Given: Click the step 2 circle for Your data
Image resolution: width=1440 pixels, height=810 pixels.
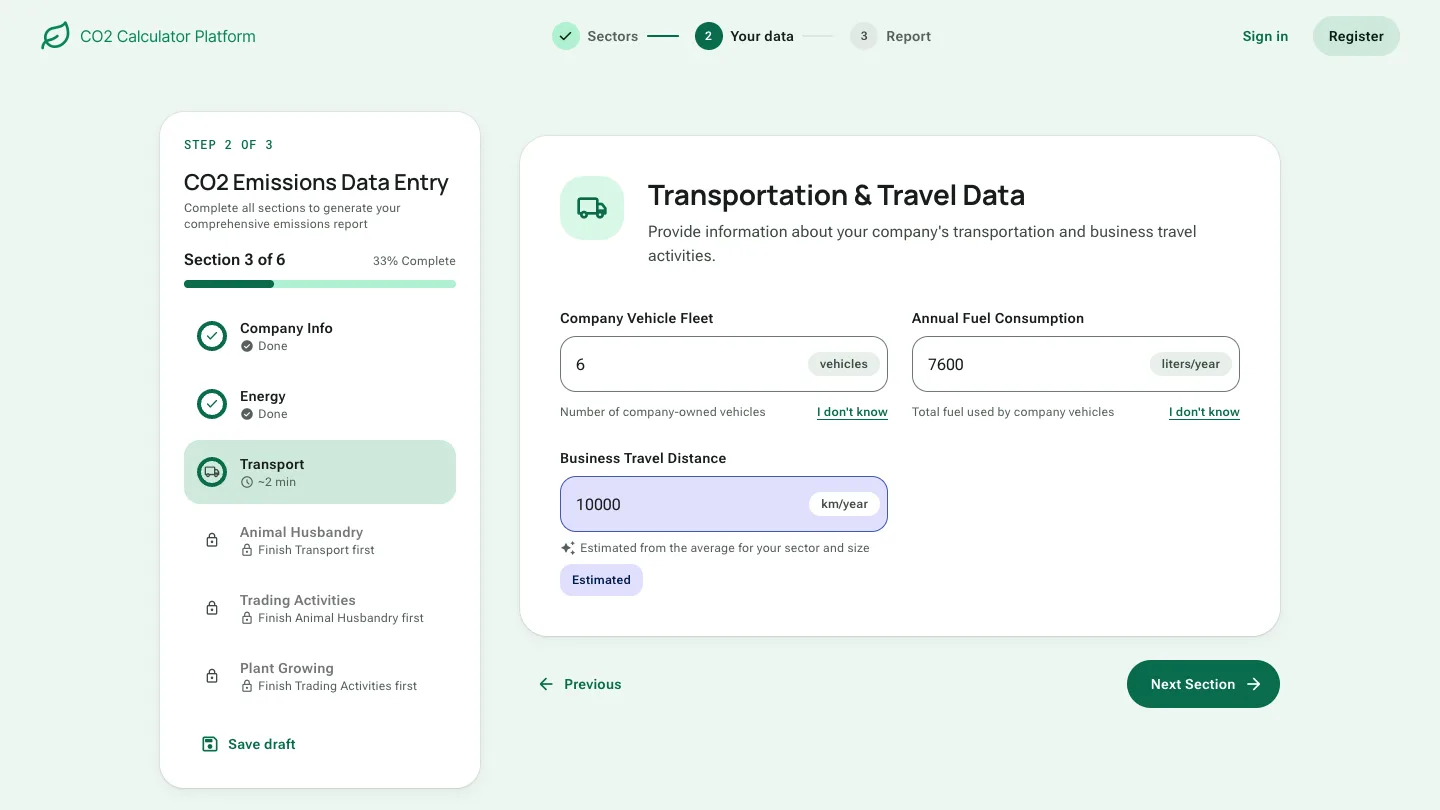Looking at the screenshot, I should point(709,36).
